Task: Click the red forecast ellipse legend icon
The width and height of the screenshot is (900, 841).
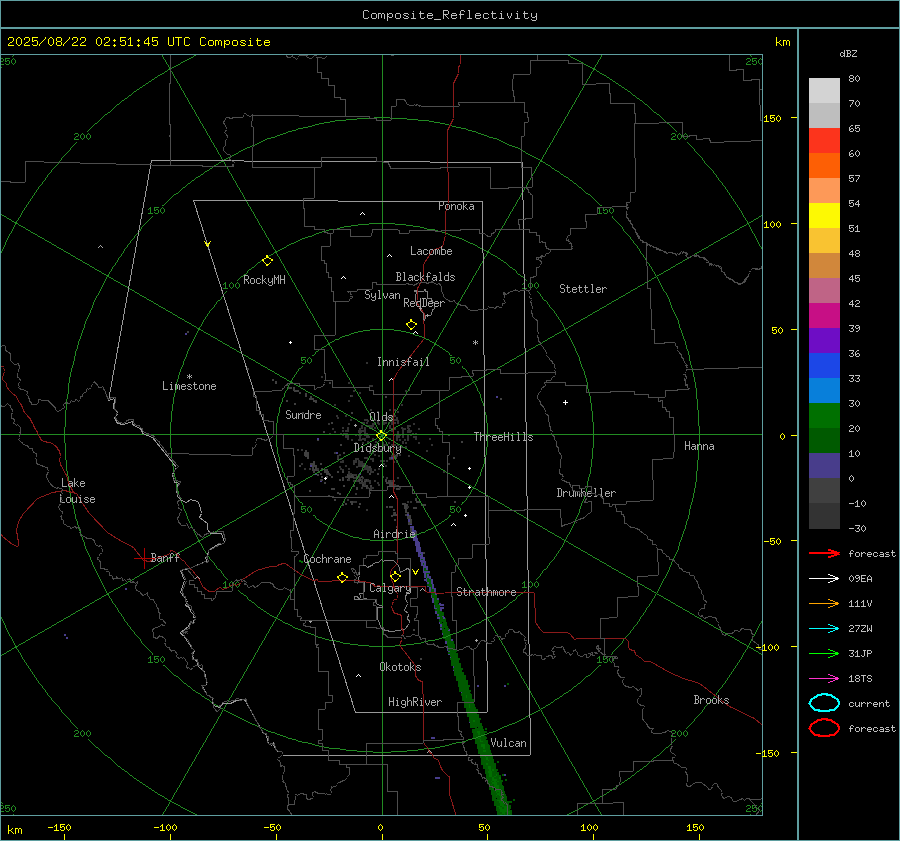Action: (824, 728)
